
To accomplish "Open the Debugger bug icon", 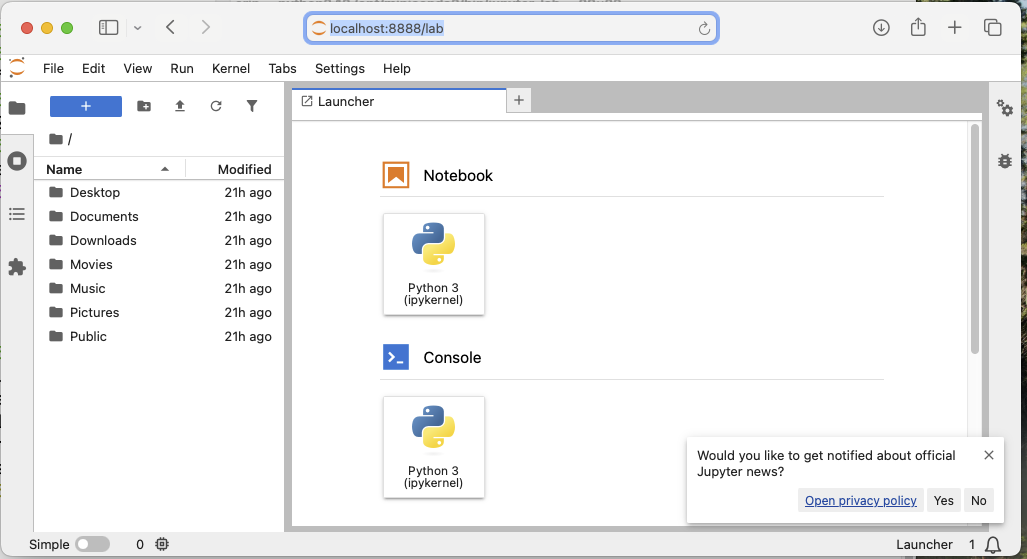I will (x=1005, y=160).
